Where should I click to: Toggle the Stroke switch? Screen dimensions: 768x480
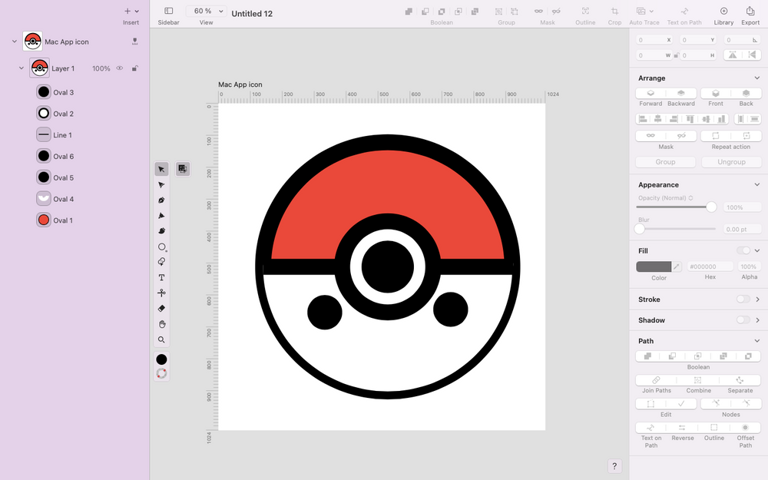(743, 299)
